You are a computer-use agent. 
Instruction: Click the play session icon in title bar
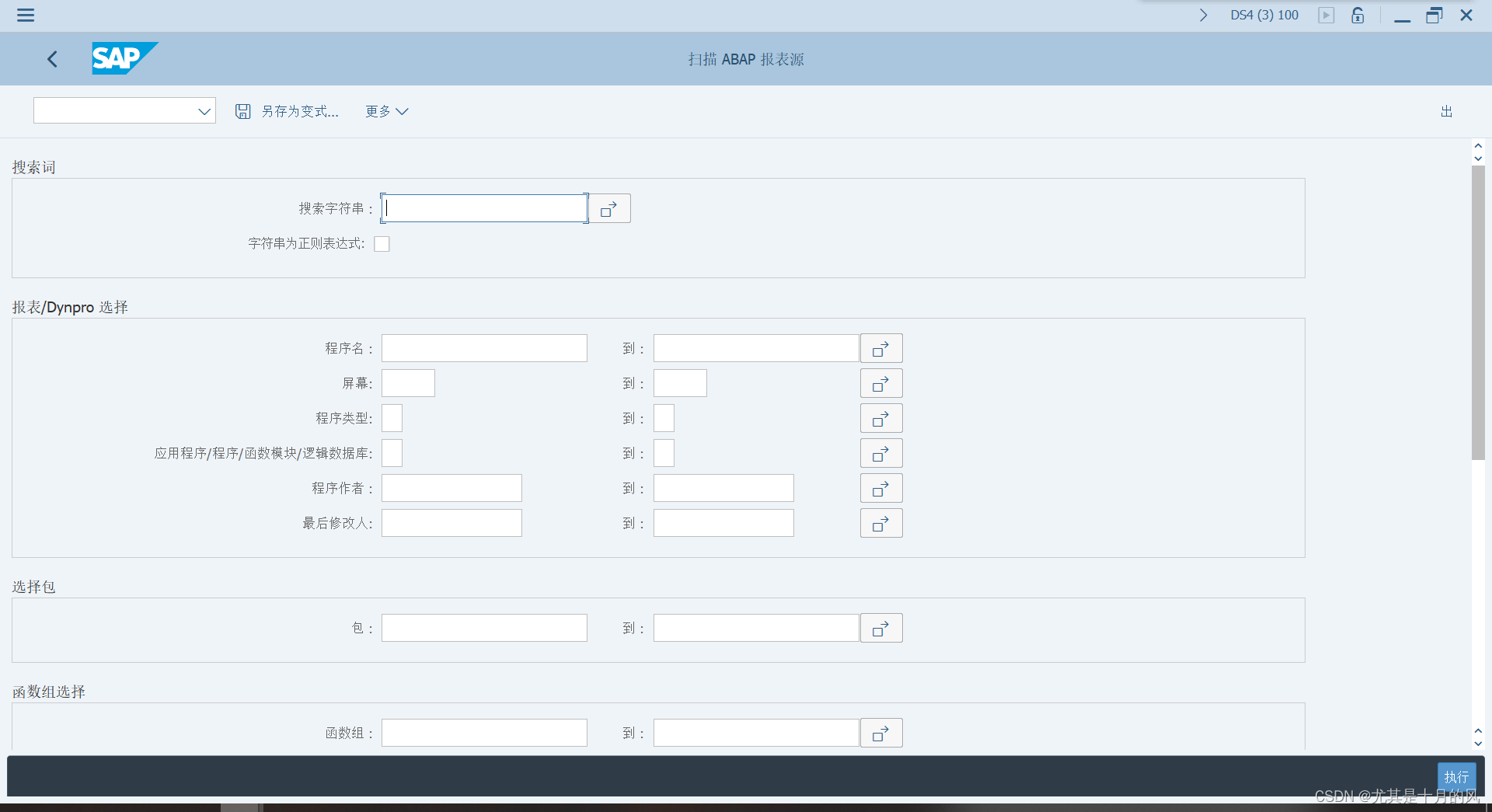(1326, 15)
